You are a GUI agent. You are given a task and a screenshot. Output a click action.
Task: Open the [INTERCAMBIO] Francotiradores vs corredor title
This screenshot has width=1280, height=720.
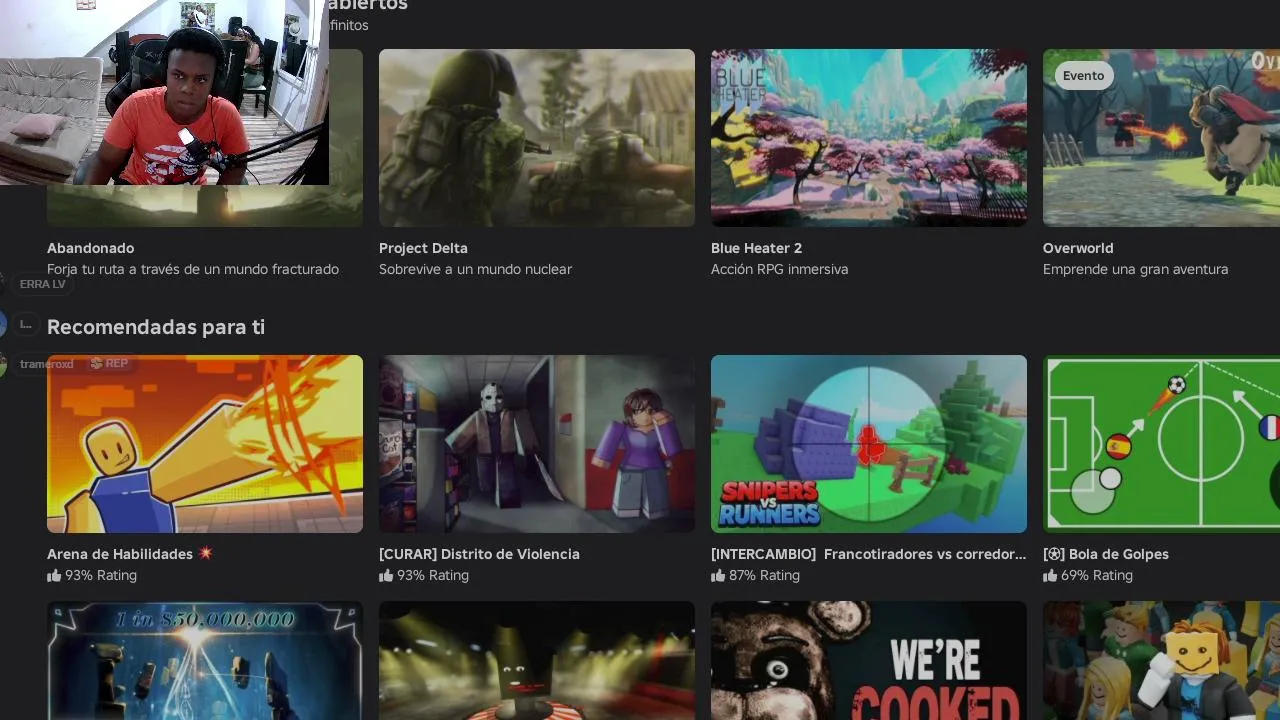coord(869,554)
